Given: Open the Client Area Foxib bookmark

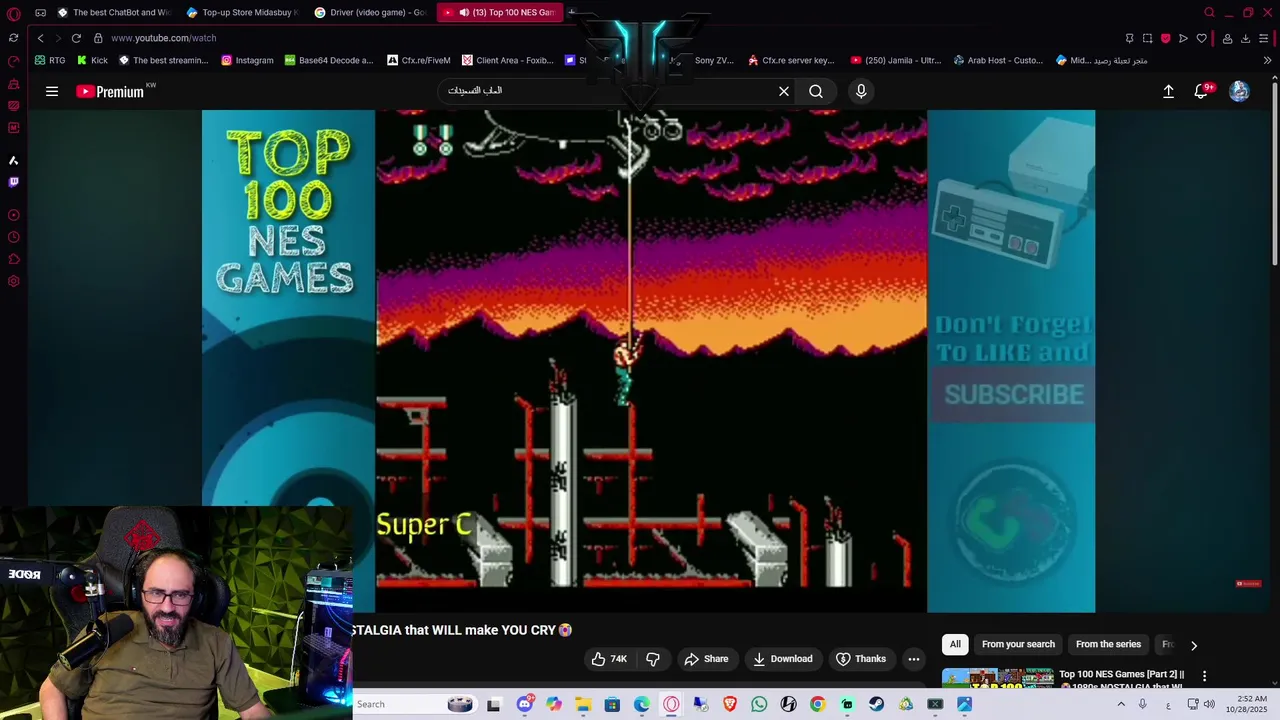Looking at the screenshot, I should tap(507, 60).
